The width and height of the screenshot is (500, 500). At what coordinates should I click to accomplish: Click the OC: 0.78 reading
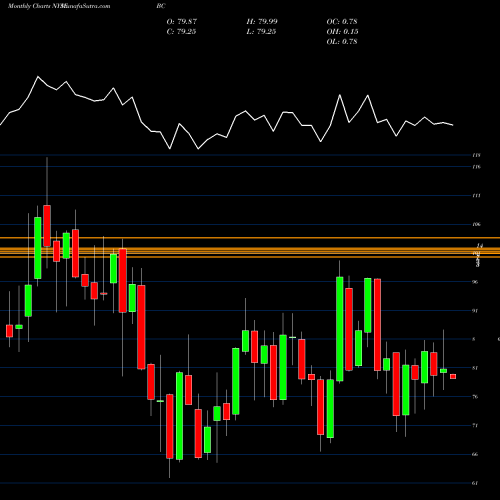(x=342, y=22)
